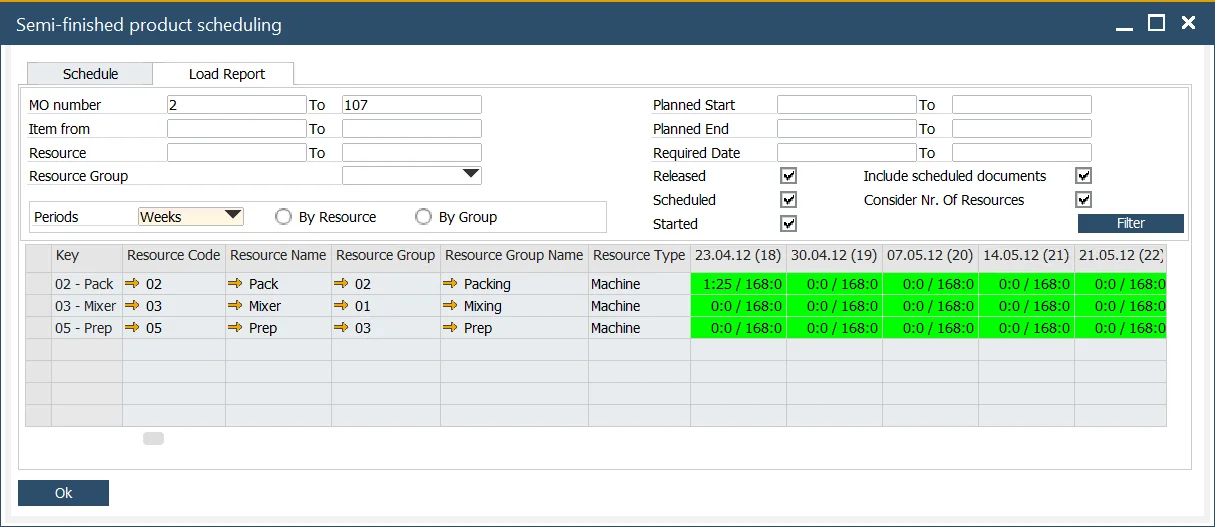Expand the Resource Group dropdown
This screenshot has height=527, width=1215.
[x=471, y=176]
